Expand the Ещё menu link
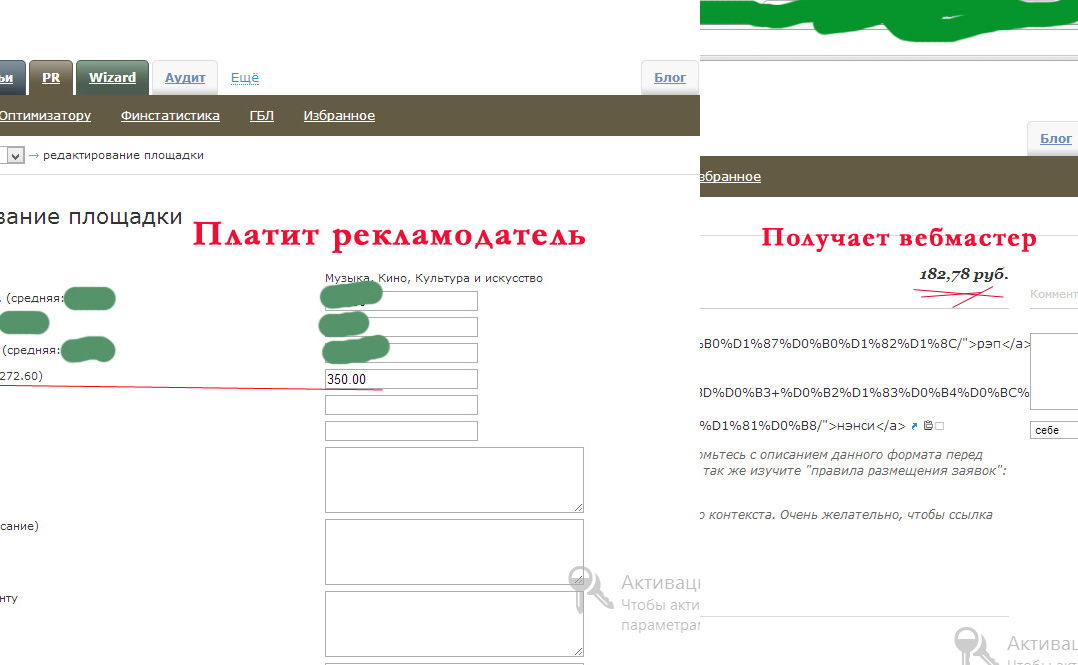Image resolution: width=1078 pixels, height=665 pixels. point(245,78)
